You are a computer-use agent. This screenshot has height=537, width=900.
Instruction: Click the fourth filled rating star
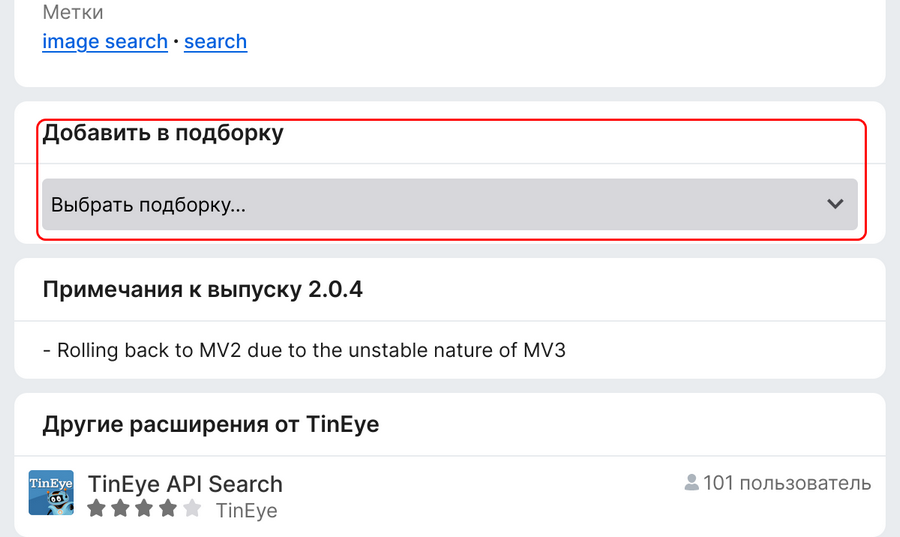click(168, 508)
